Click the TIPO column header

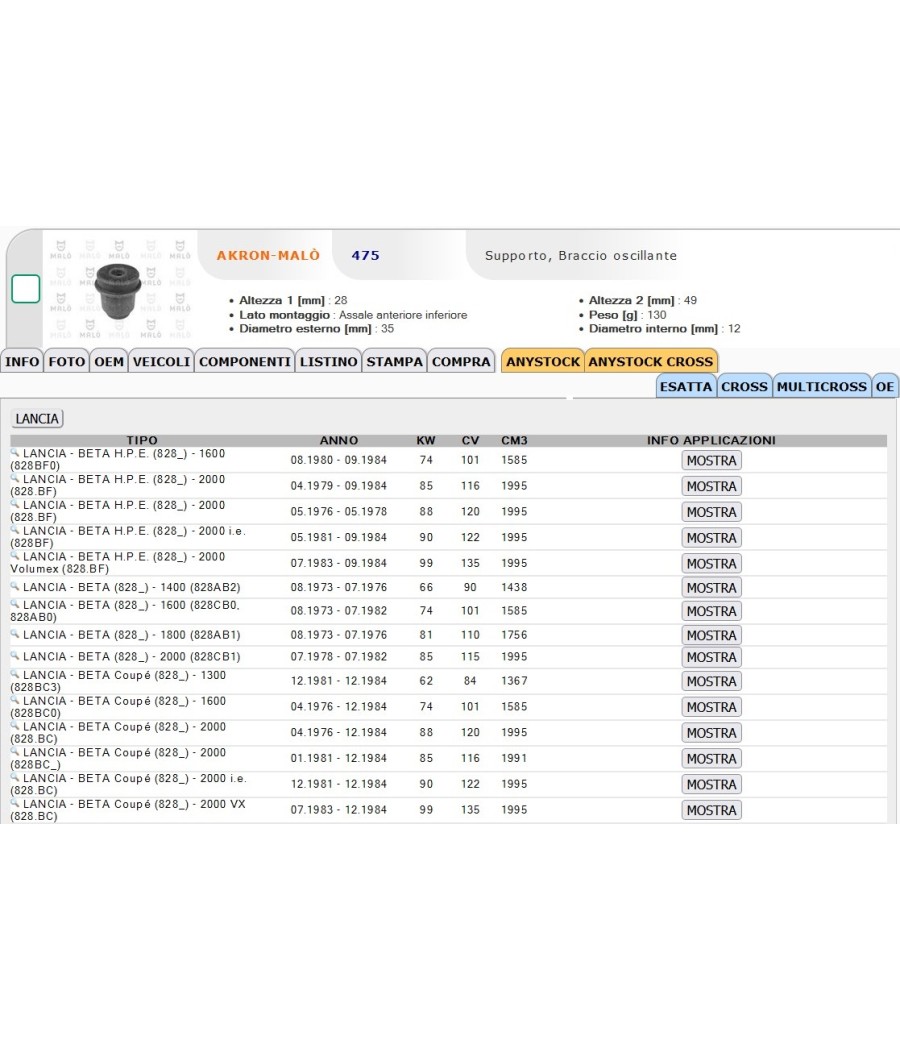(x=142, y=441)
